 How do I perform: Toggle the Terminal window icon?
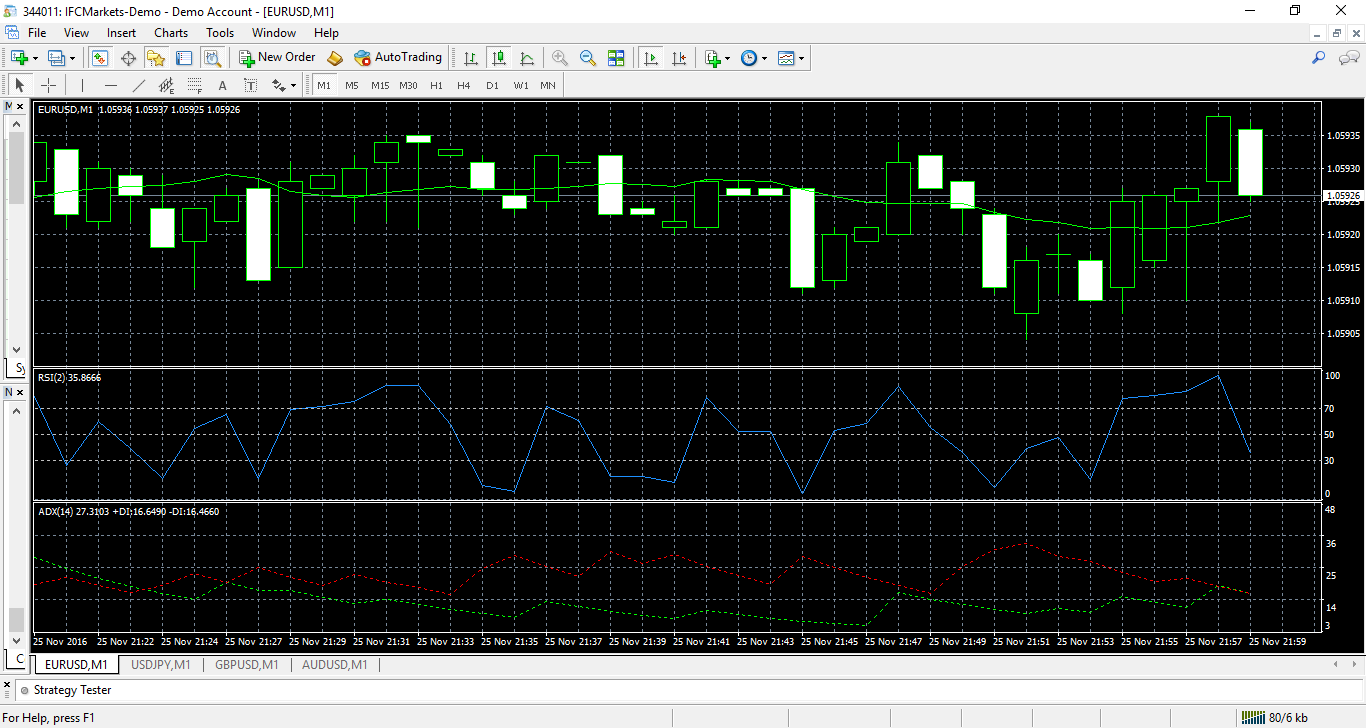pos(184,58)
